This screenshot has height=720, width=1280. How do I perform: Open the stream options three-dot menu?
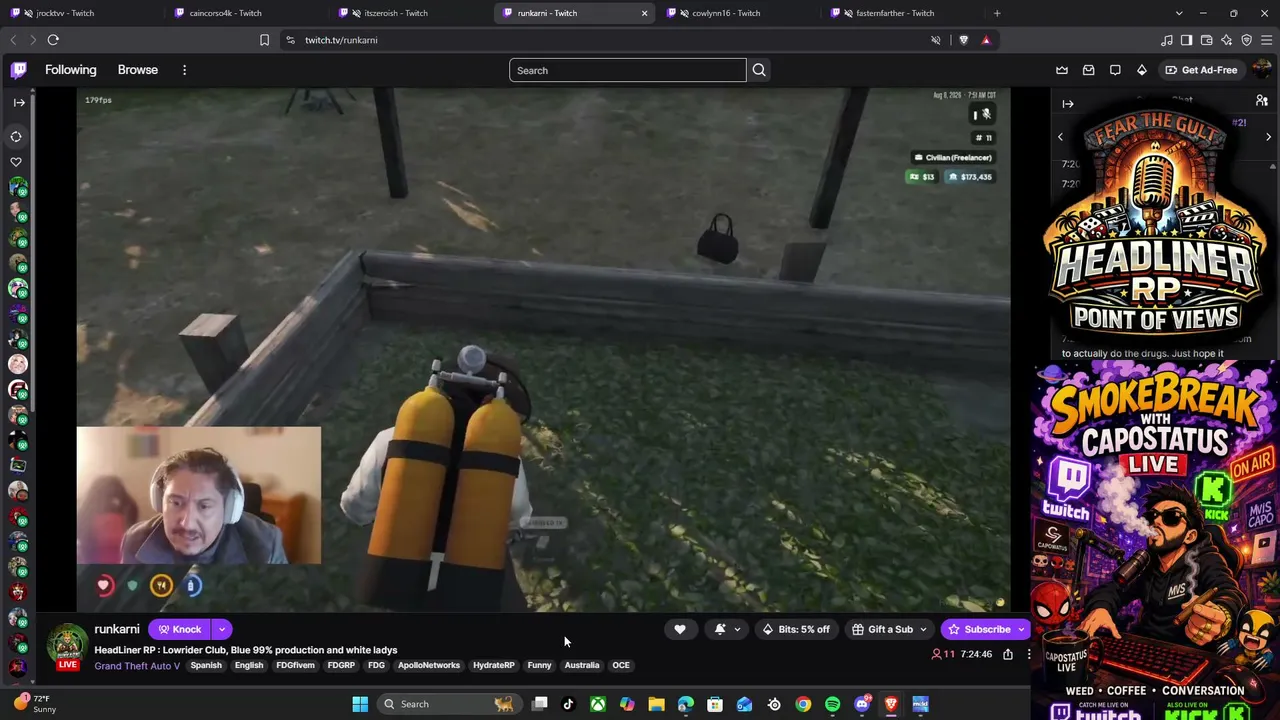(1029, 654)
